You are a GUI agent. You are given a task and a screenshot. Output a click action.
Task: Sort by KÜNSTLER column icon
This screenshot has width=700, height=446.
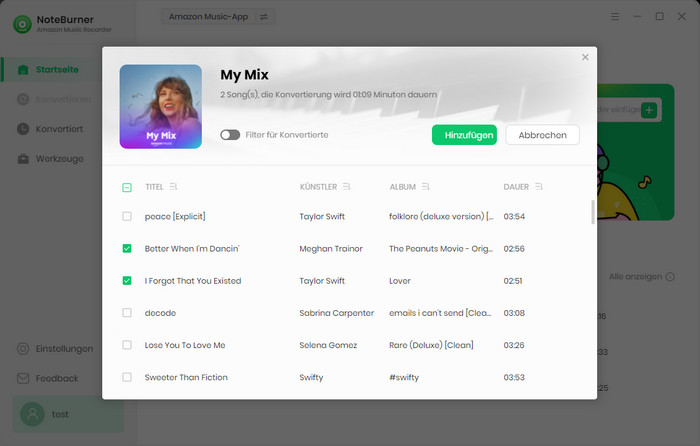(x=346, y=187)
